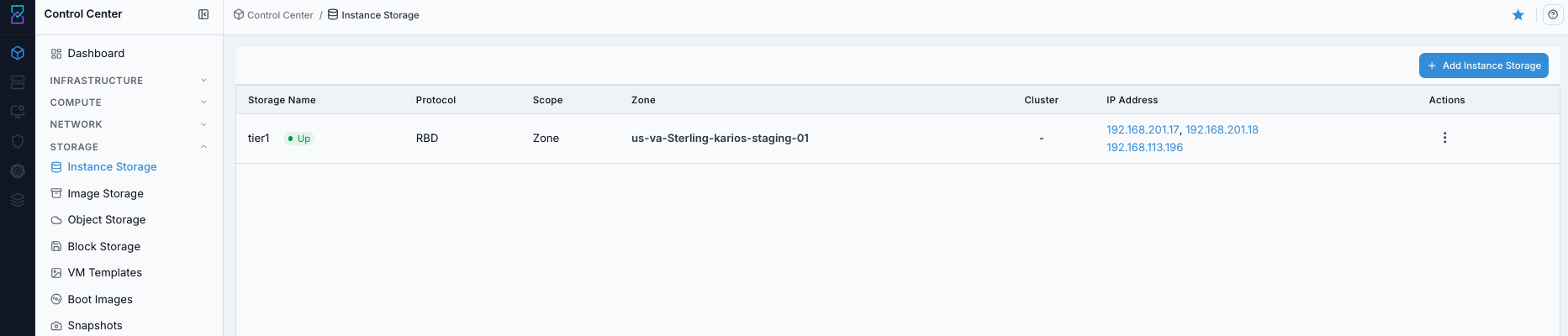Select the cube icon in left rail
Image resolution: width=1568 pixels, height=336 pixels.
tap(18, 53)
